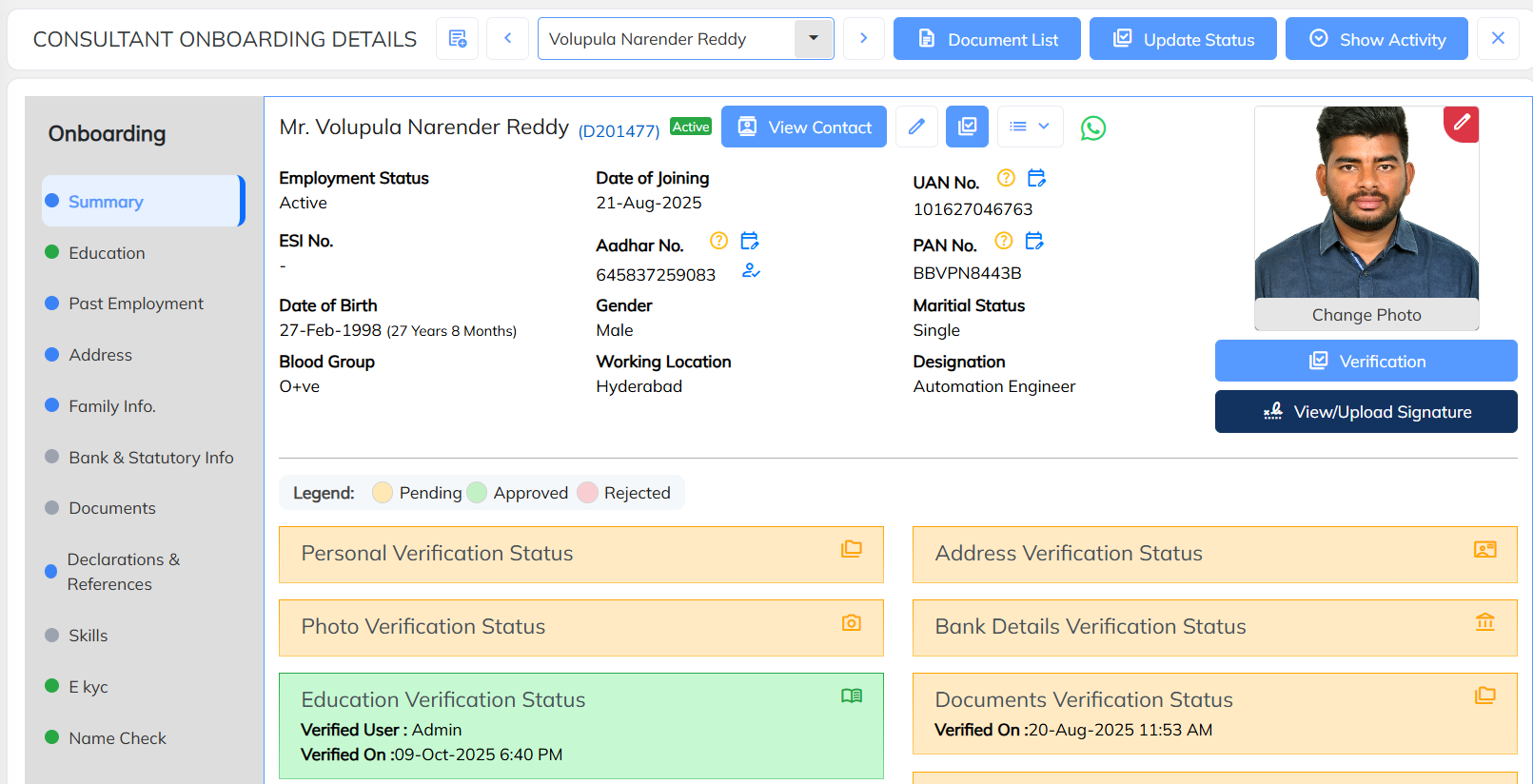Select Bank & Statutory Info in sidebar

pos(150,458)
